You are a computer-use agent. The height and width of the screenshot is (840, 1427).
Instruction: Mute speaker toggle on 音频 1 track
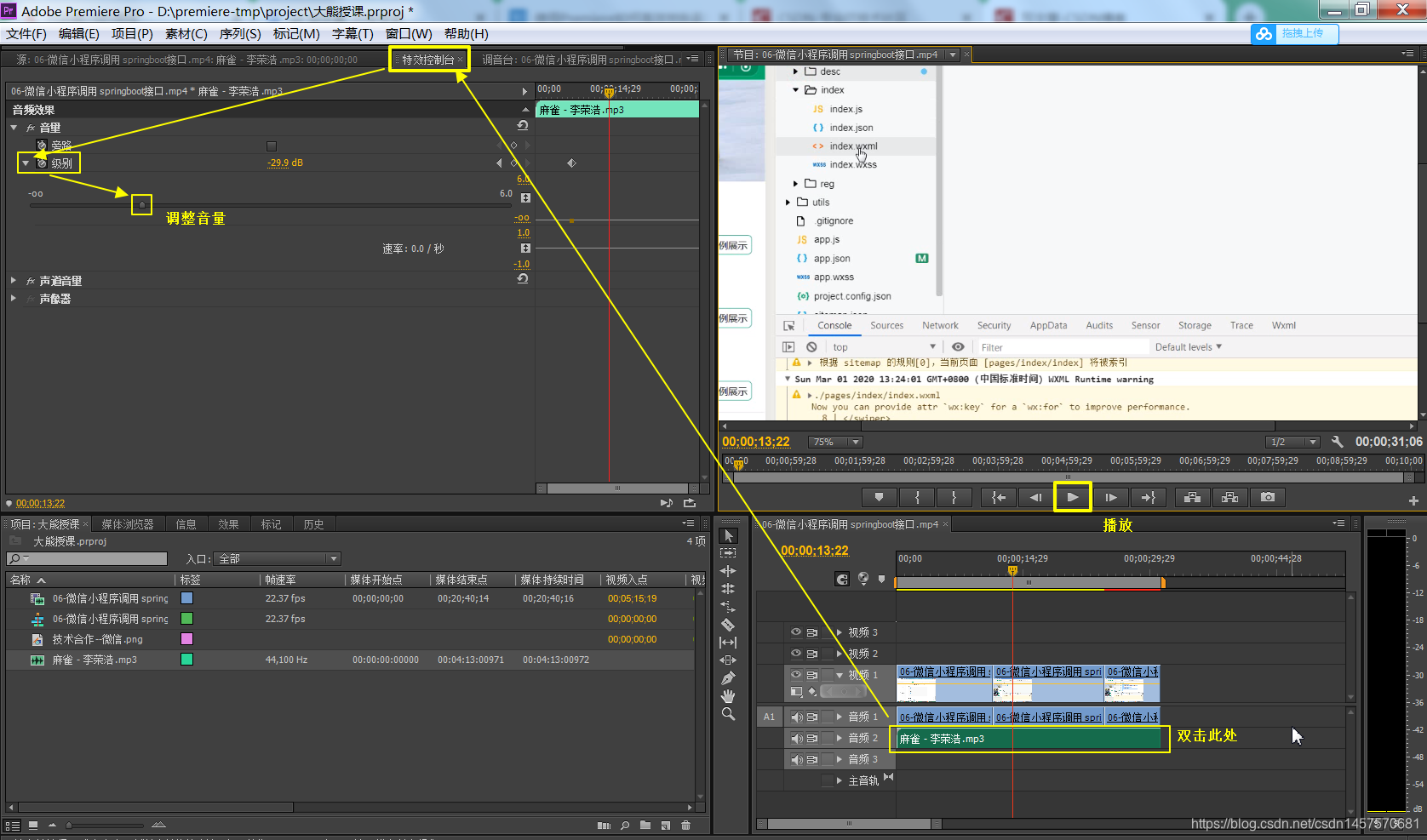click(797, 717)
